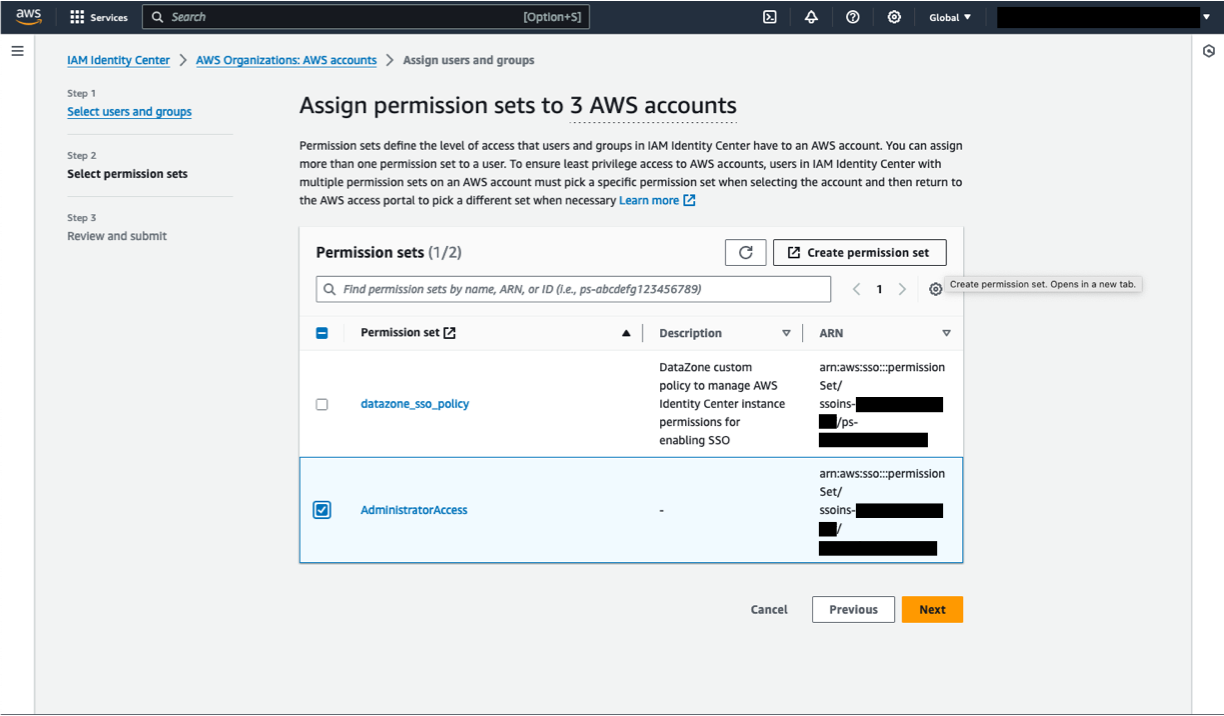Click page number 1 in pagination
1224x716 pixels.
(879, 289)
